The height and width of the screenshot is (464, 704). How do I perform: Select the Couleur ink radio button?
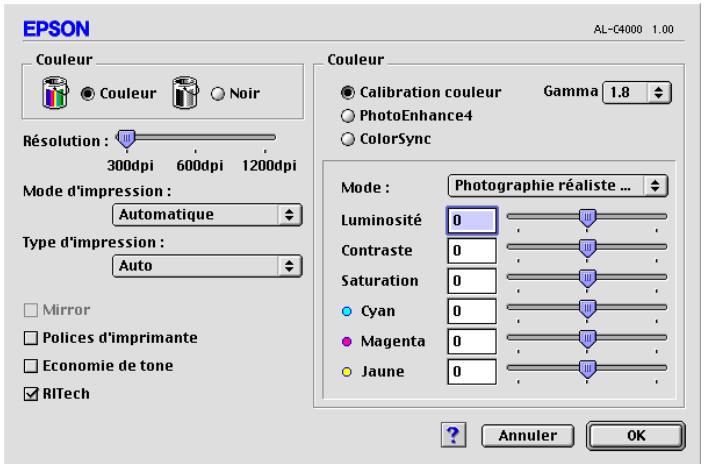pos(88,93)
